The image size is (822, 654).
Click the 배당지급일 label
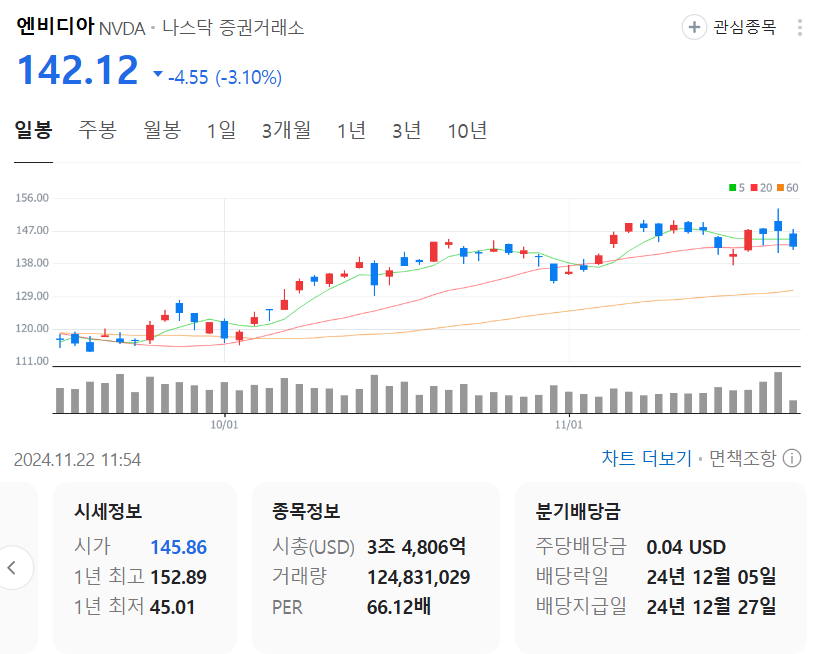(x=581, y=606)
